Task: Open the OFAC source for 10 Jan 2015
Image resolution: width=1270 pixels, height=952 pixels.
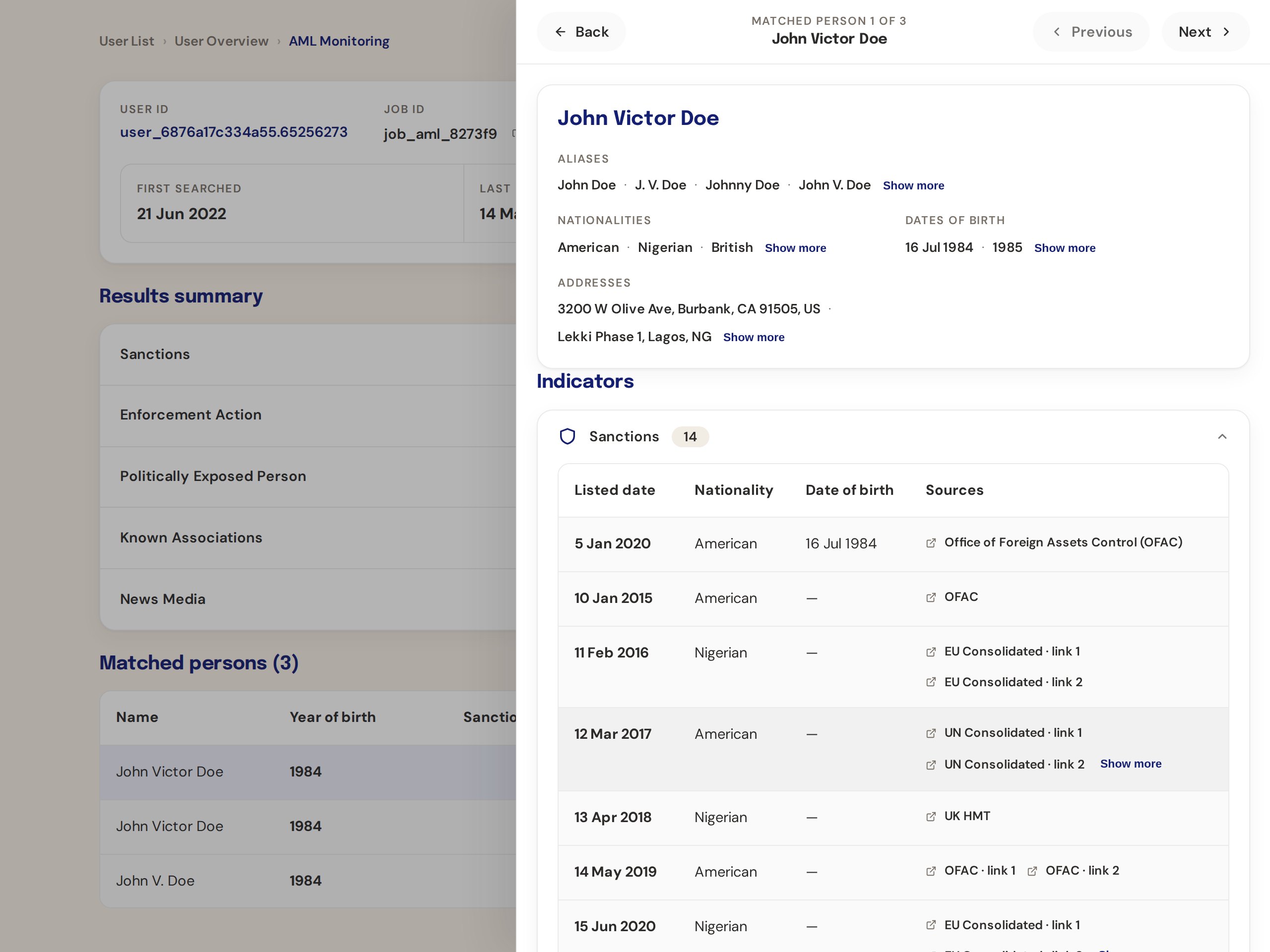Action: click(960, 597)
